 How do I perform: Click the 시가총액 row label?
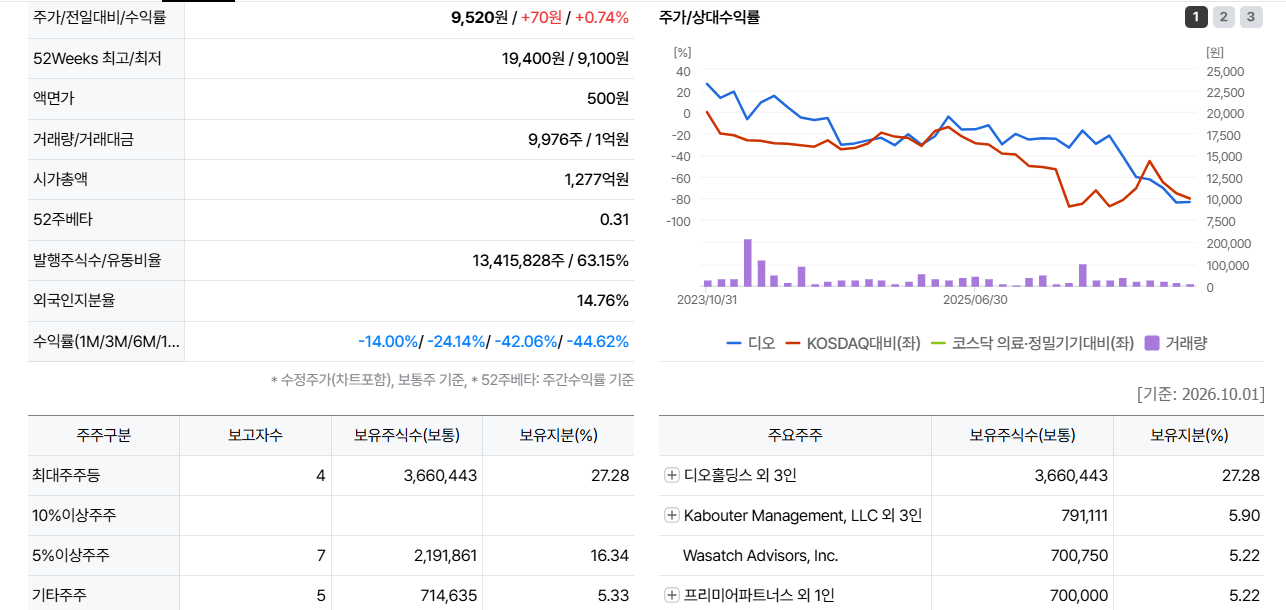[60, 179]
